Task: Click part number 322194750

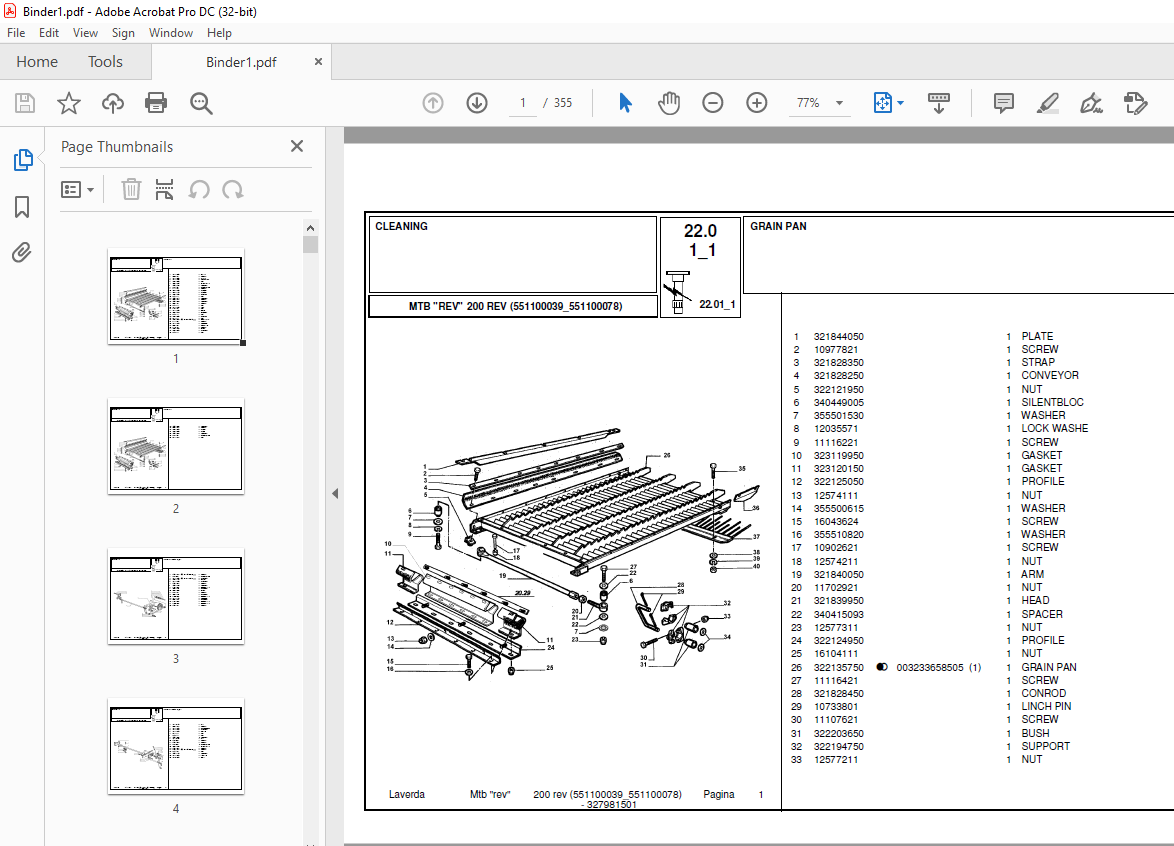Action: coord(839,746)
